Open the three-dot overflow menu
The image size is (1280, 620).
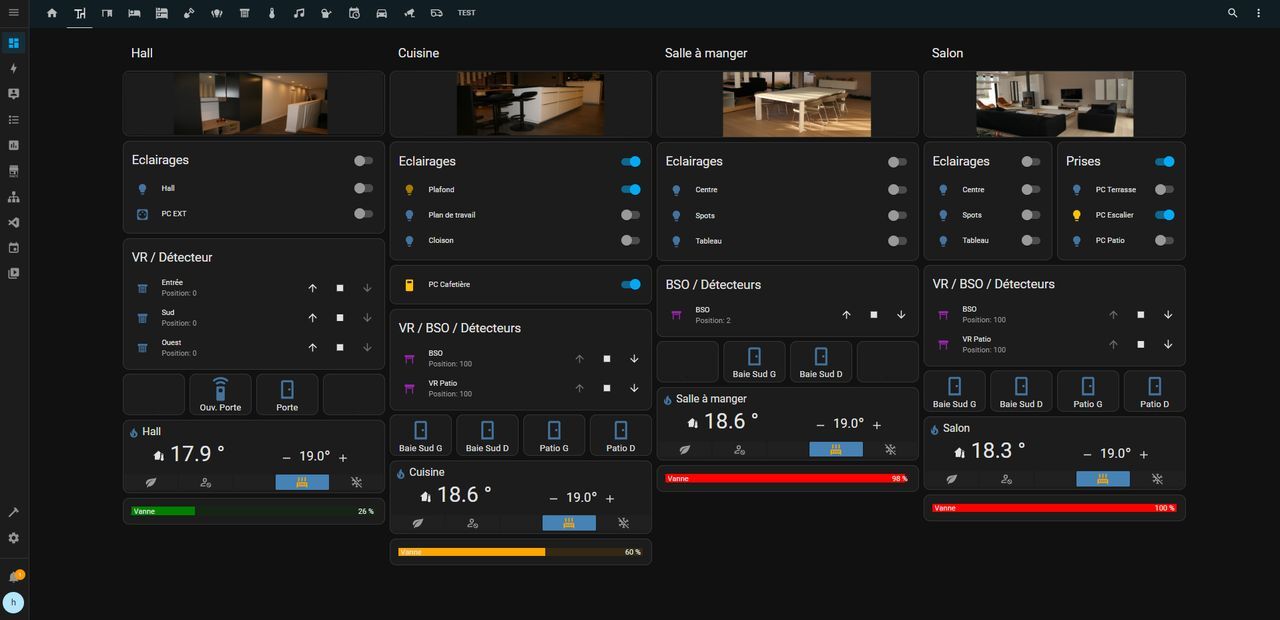[x=1259, y=13]
